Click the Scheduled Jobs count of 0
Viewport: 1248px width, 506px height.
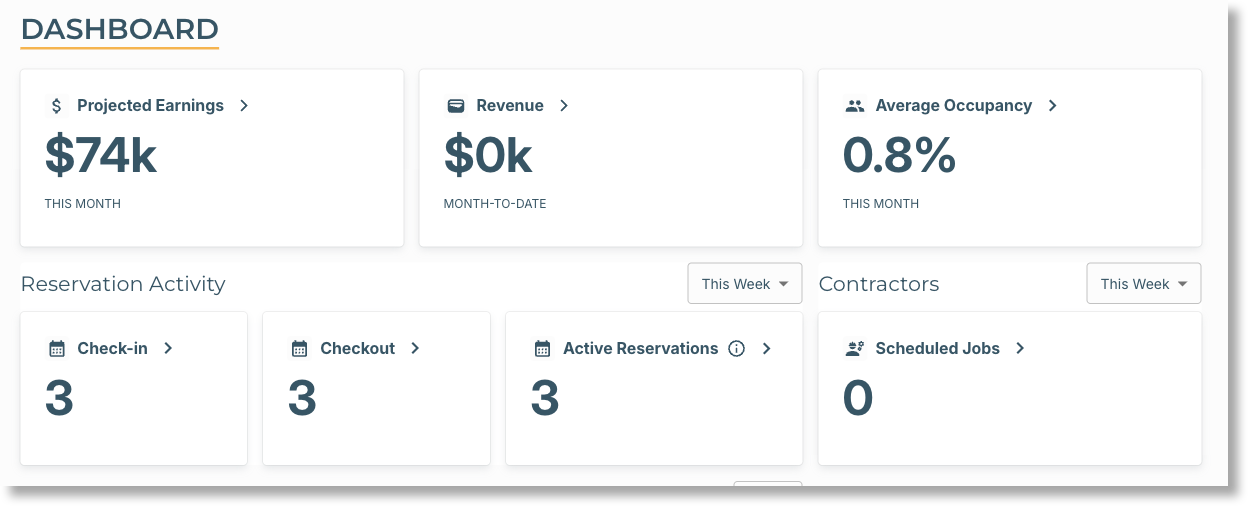pos(858,398)
